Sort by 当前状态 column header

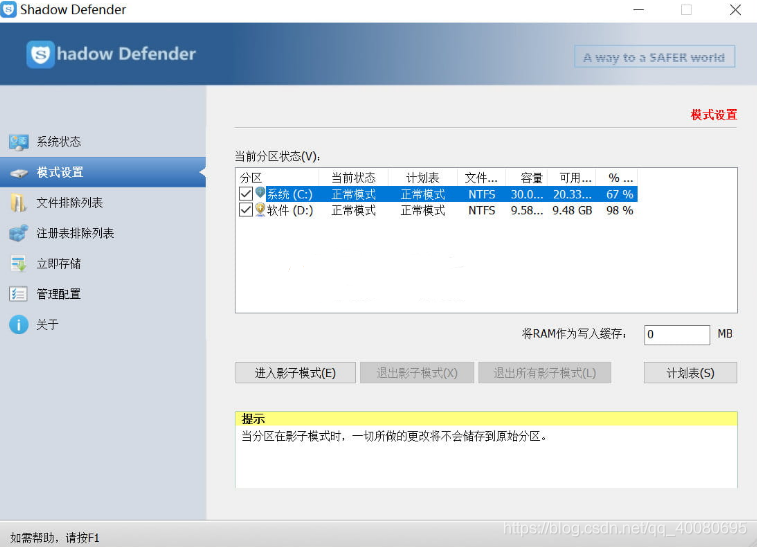(353, 178)
